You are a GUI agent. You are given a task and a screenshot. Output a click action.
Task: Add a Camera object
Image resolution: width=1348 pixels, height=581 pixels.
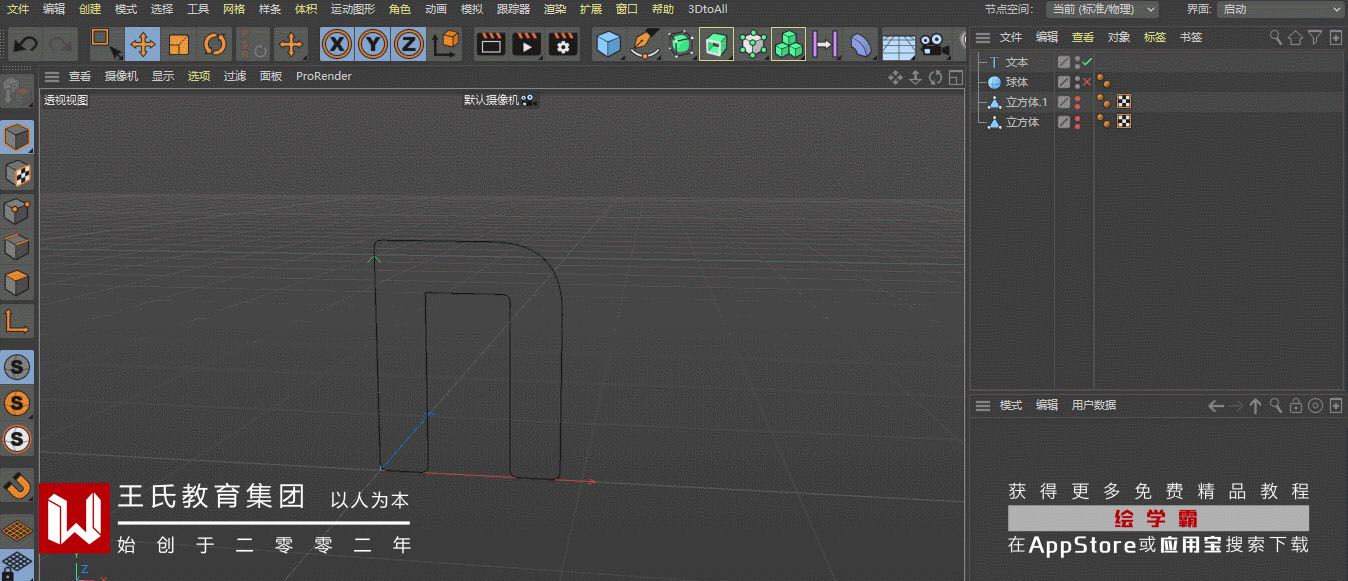[x=934, y=44]
